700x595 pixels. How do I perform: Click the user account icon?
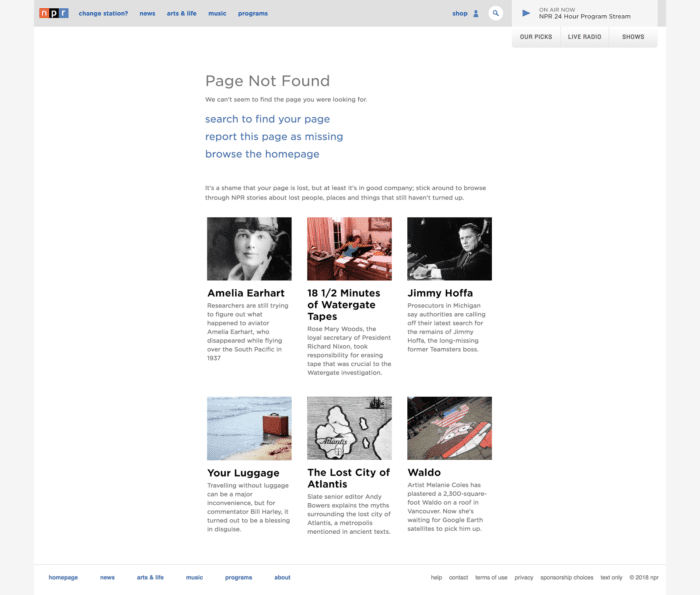click(476, 14)
